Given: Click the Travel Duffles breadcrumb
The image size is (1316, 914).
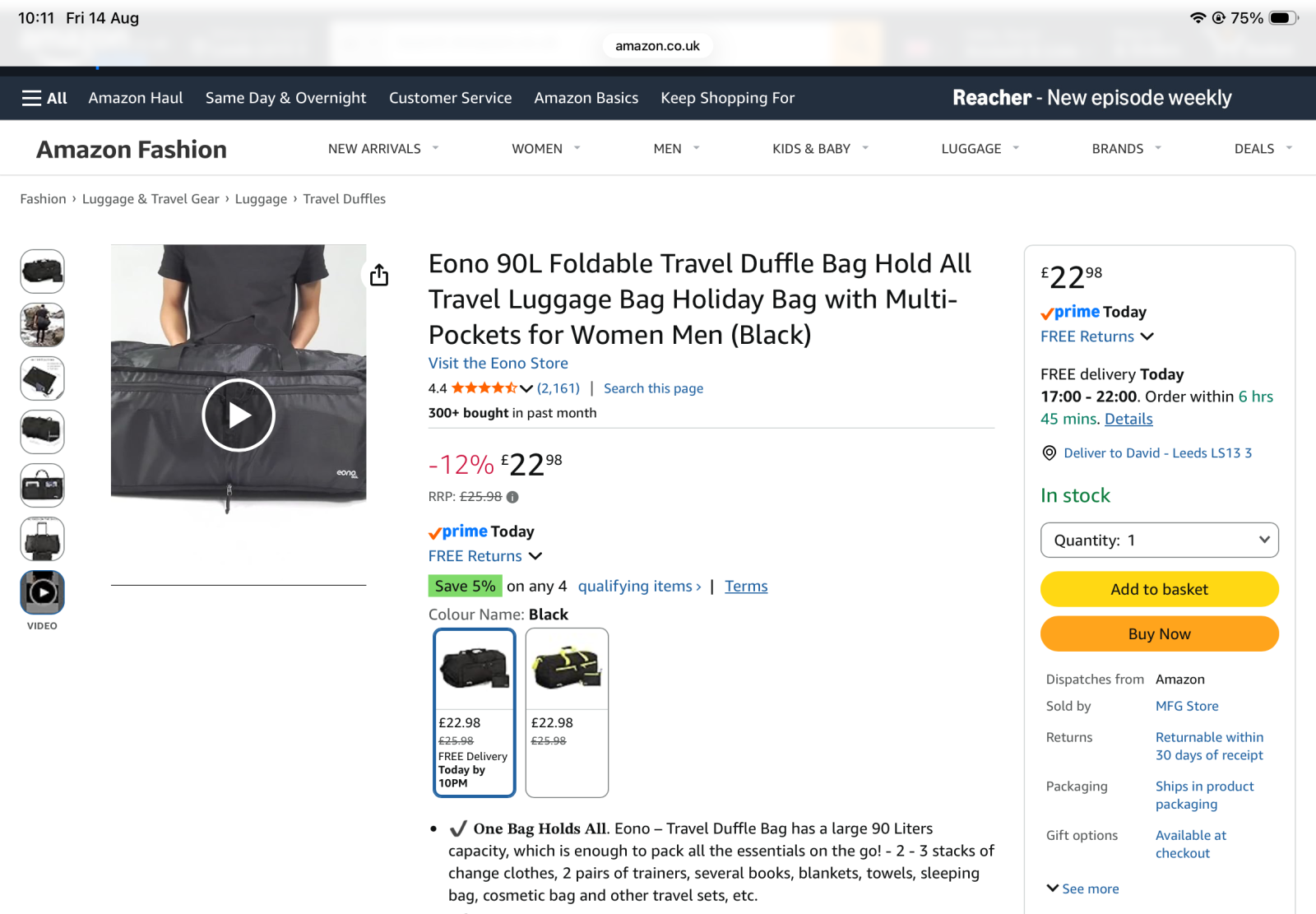Looking at the screenshot, I should point(344,199).
